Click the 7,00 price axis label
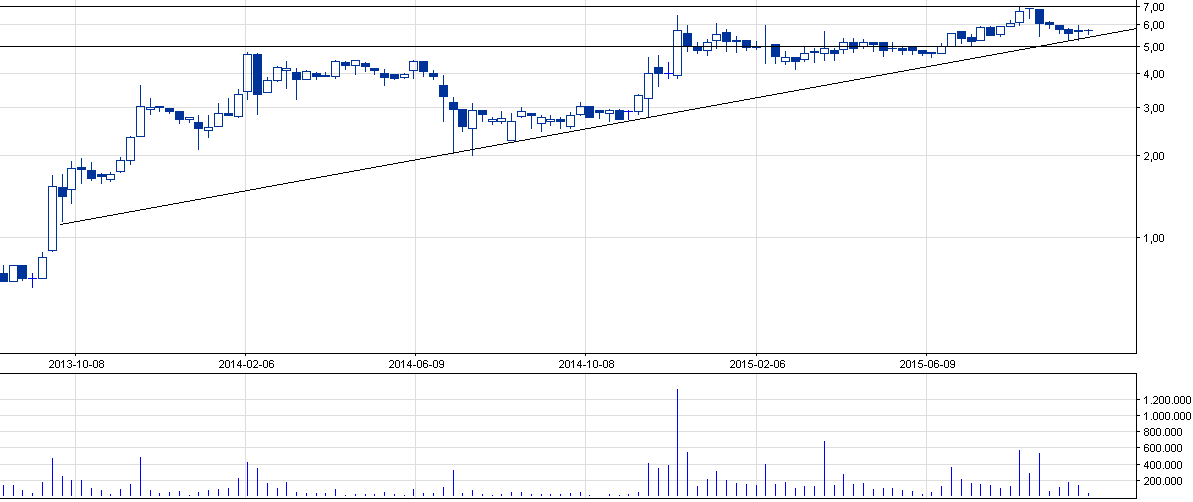This screenshot has width=1193, height=502. click(x=1155, y=8)
